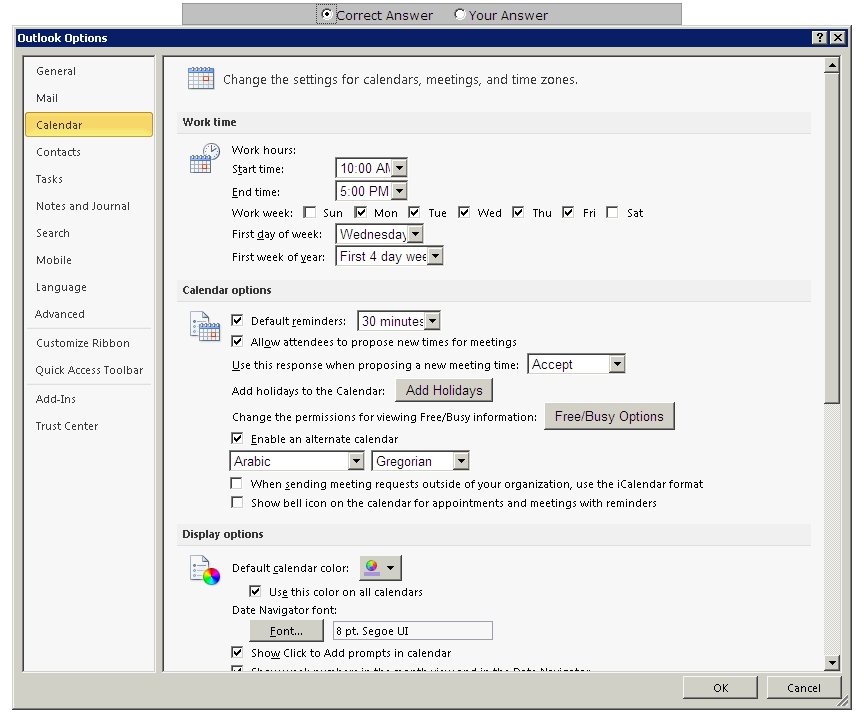The height and width of the screenshot is (717, 864).
Task: Open the Quick Access Toolbar category
Action: (89, 370)
